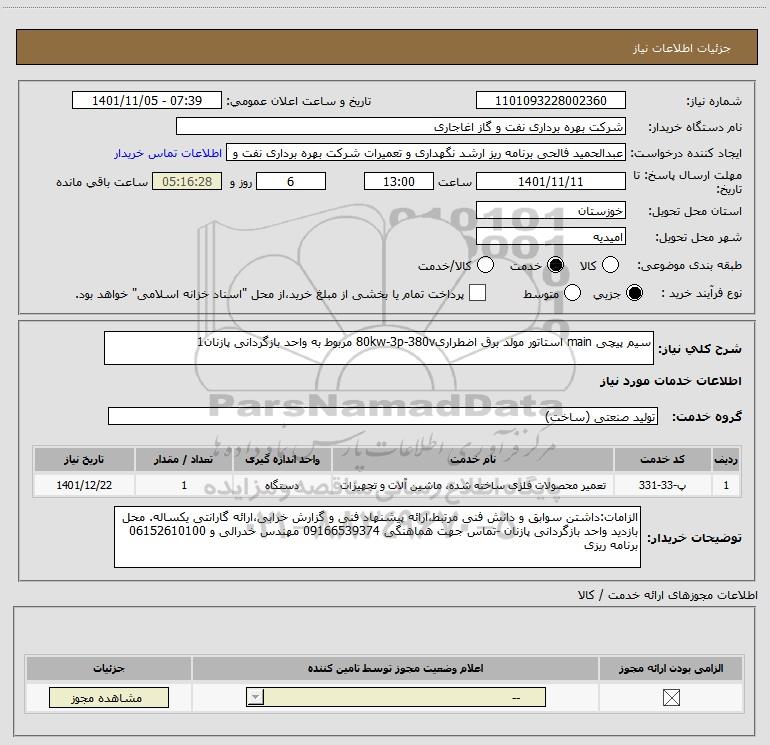Select the جزیی purchase type radio

click(x=634, y=293)
